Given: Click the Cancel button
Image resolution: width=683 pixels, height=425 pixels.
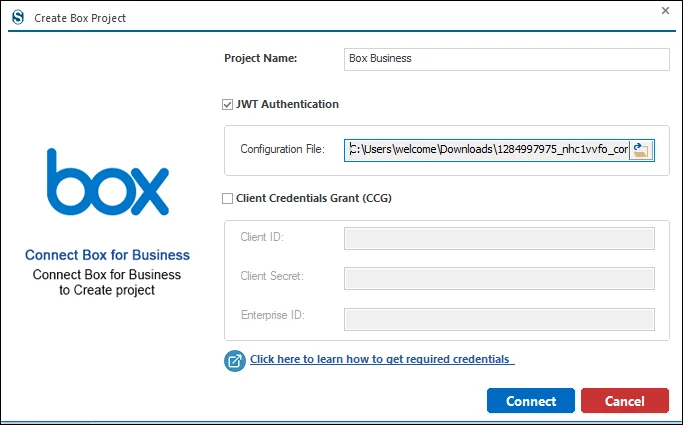Looking at the screenshot, I should coord(625,401).
